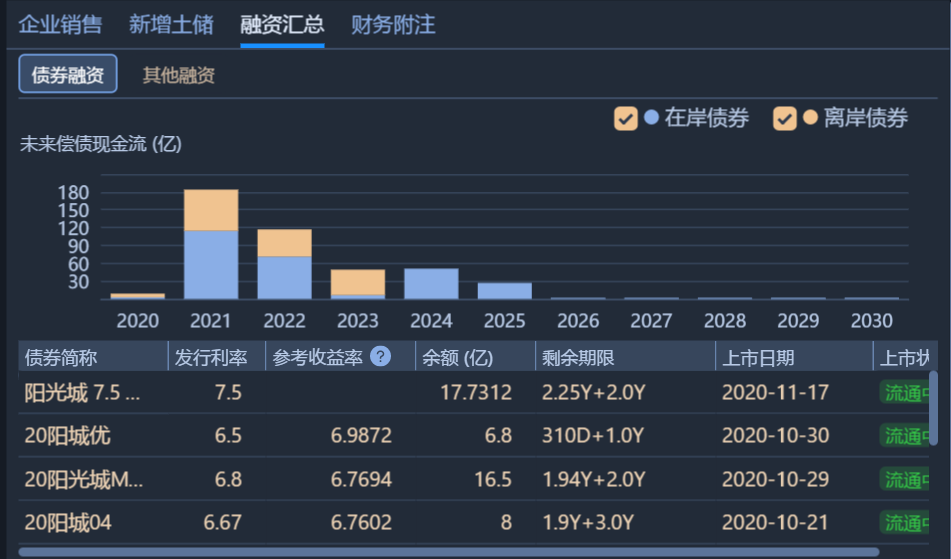Screen dimensions: 951x559
Task: Click the remaining term 310D+1.0Y
Action: point(593,436)
